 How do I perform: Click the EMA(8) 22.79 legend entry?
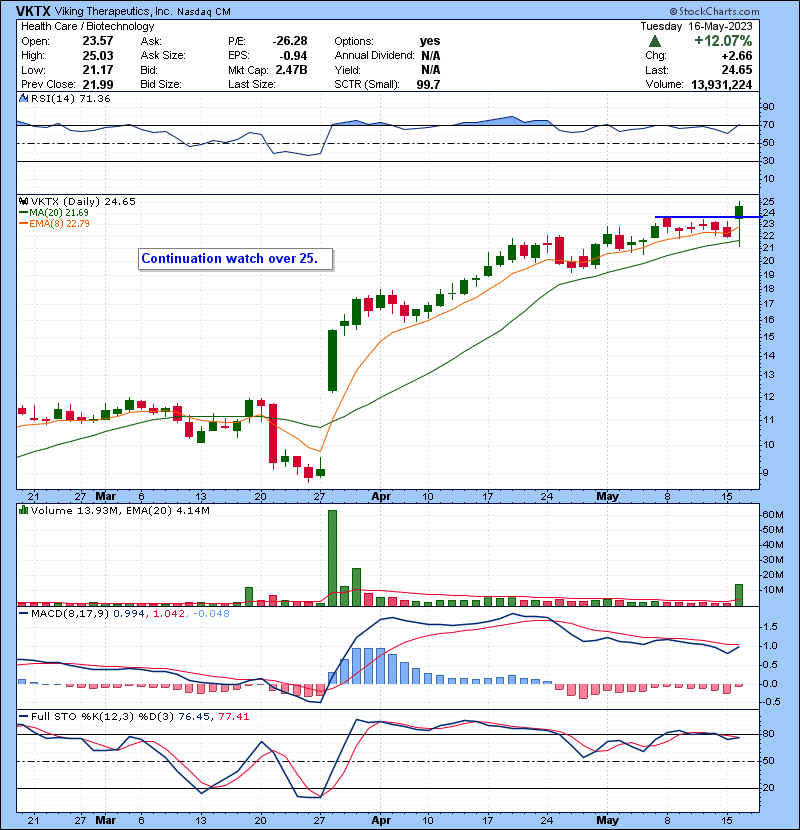(x=54, y=223)
